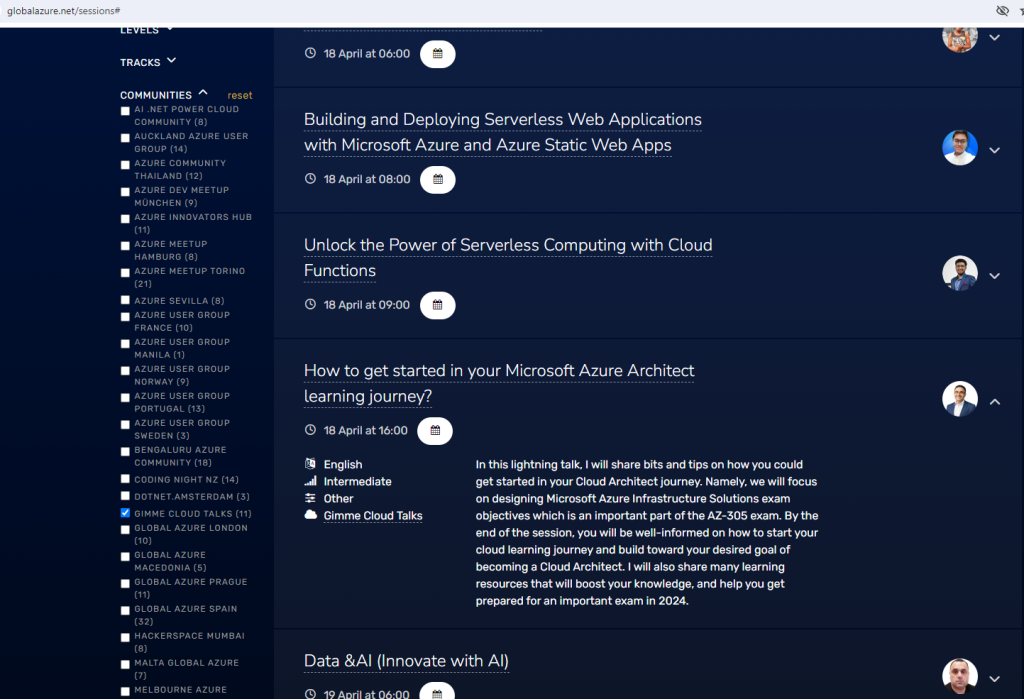Click speaker avatar for Serverless Web Applications session
The image size is (1024, 699).
coord(959,148)
